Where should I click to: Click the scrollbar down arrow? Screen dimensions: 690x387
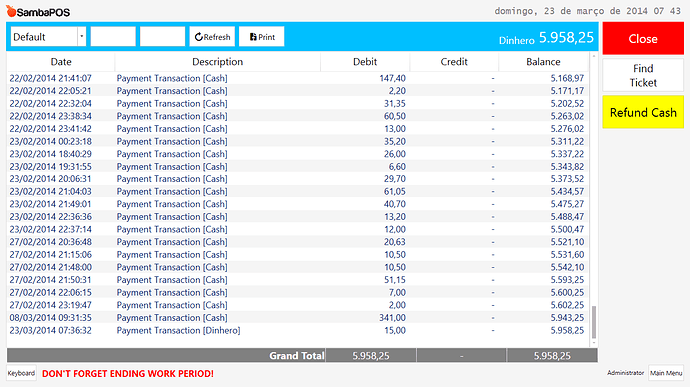[594, 343]
